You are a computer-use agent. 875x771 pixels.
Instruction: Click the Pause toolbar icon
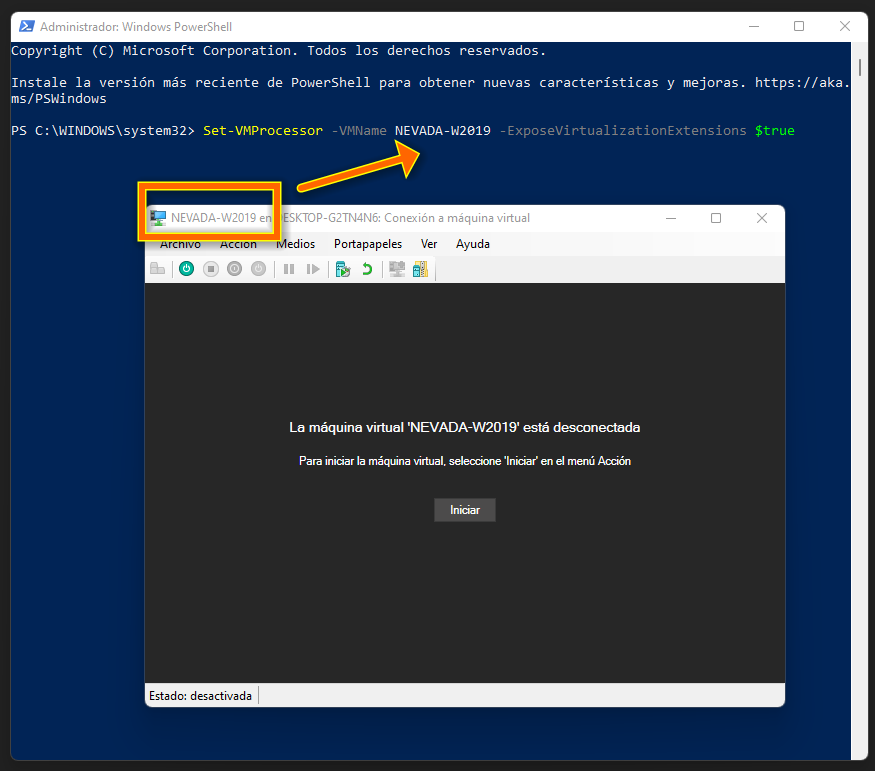289,269
